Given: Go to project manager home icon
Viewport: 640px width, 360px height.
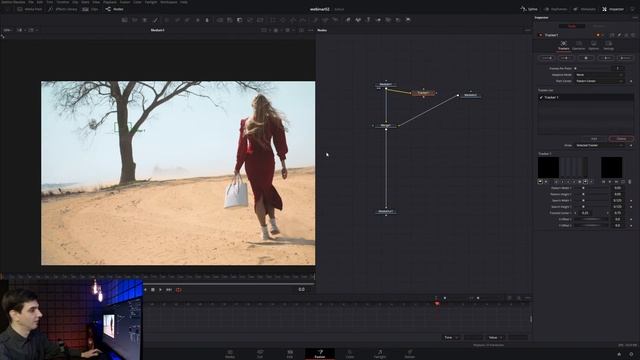Looking at the screenshot, I should coord(619,354).
